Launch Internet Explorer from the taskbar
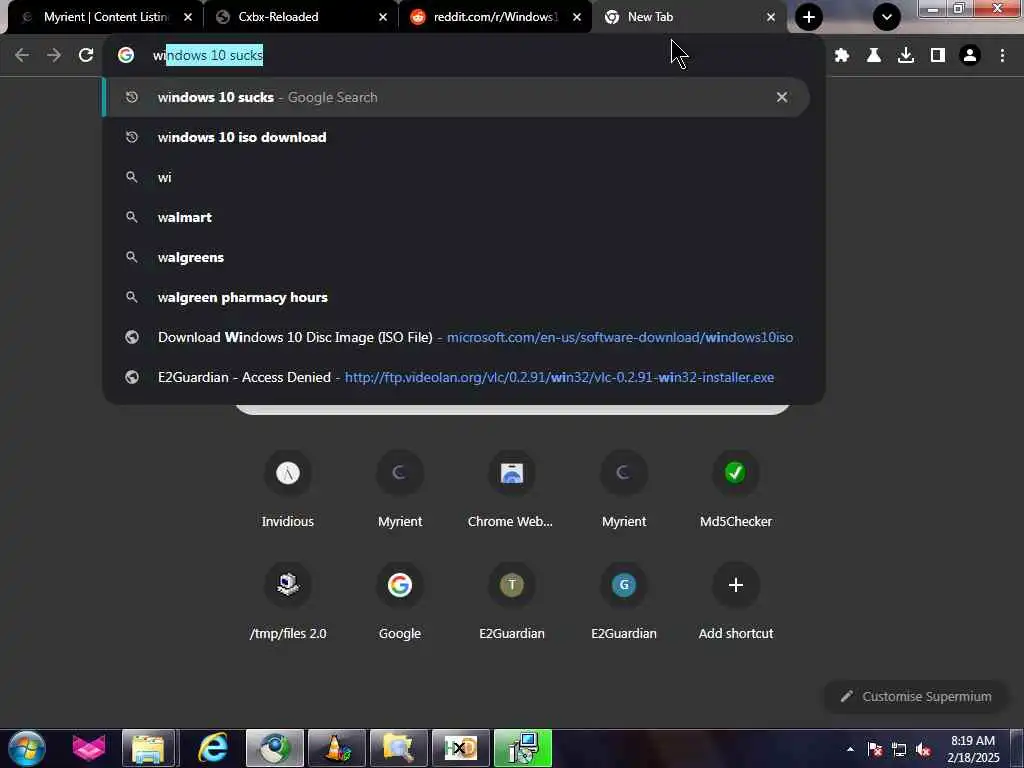 coord(212,748)
